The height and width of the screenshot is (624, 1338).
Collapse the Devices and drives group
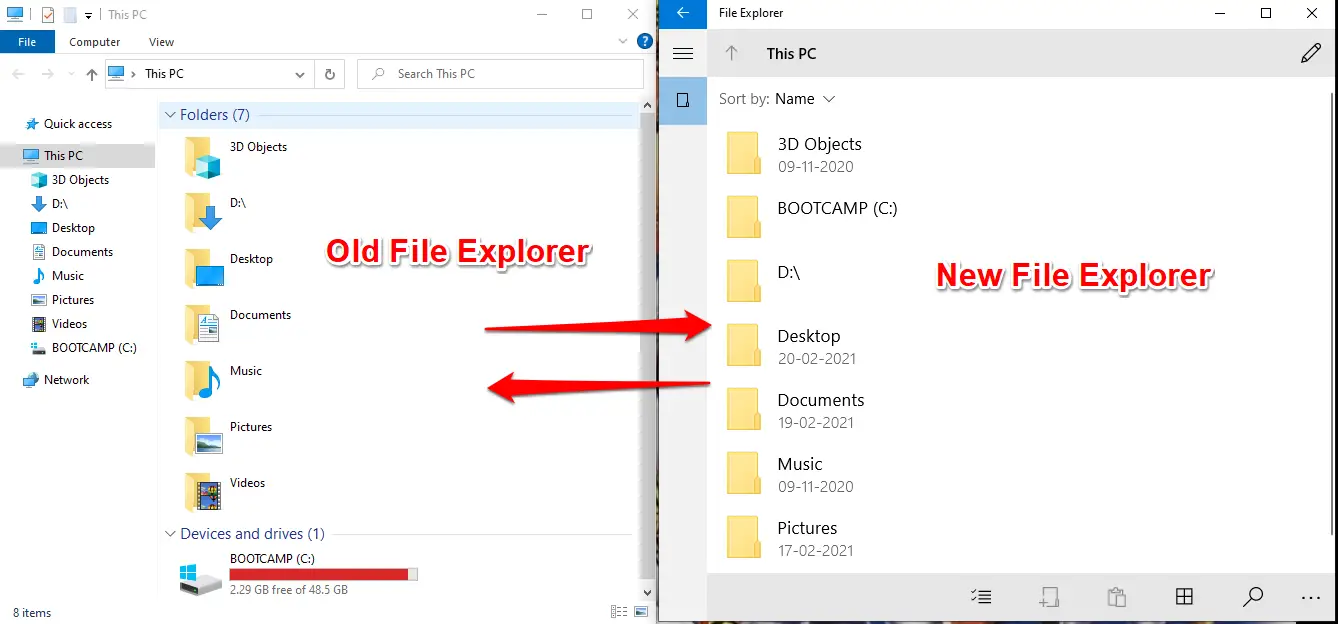pyautogui.click(x=170, y=534)
